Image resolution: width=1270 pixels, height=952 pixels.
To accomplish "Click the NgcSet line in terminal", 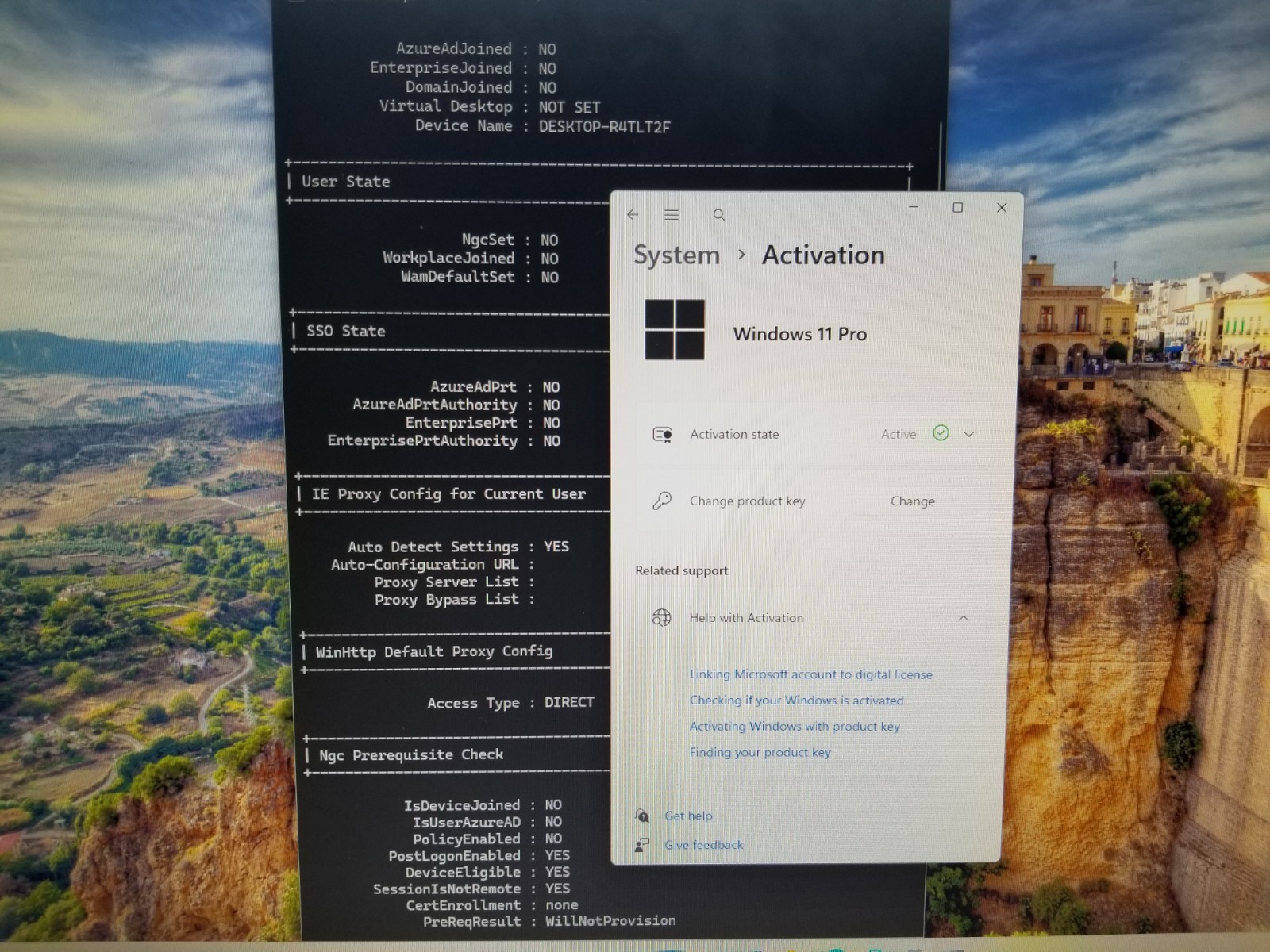I will coord(510,240).
